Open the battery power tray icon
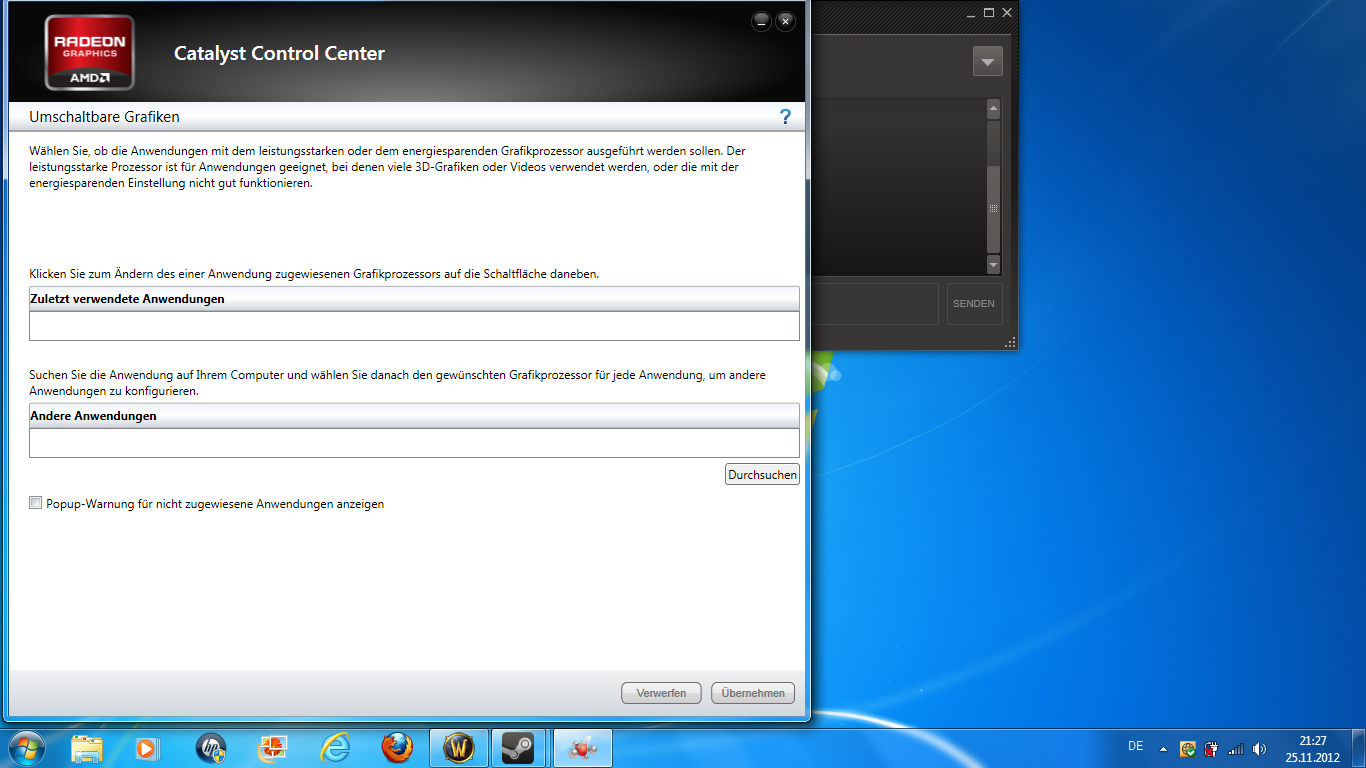 coord(1212,748)
